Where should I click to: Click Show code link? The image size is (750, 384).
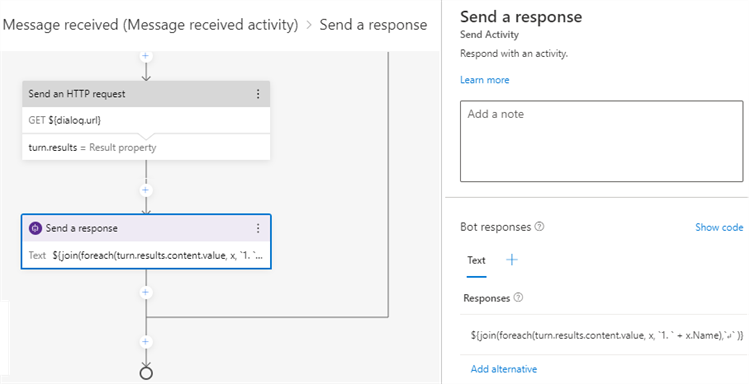coord(719,228)
